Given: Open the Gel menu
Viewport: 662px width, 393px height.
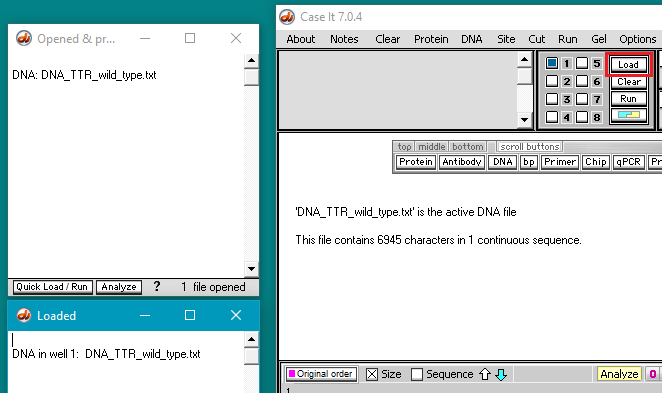Looking at the screenshot, I should (x=599, y=39).
